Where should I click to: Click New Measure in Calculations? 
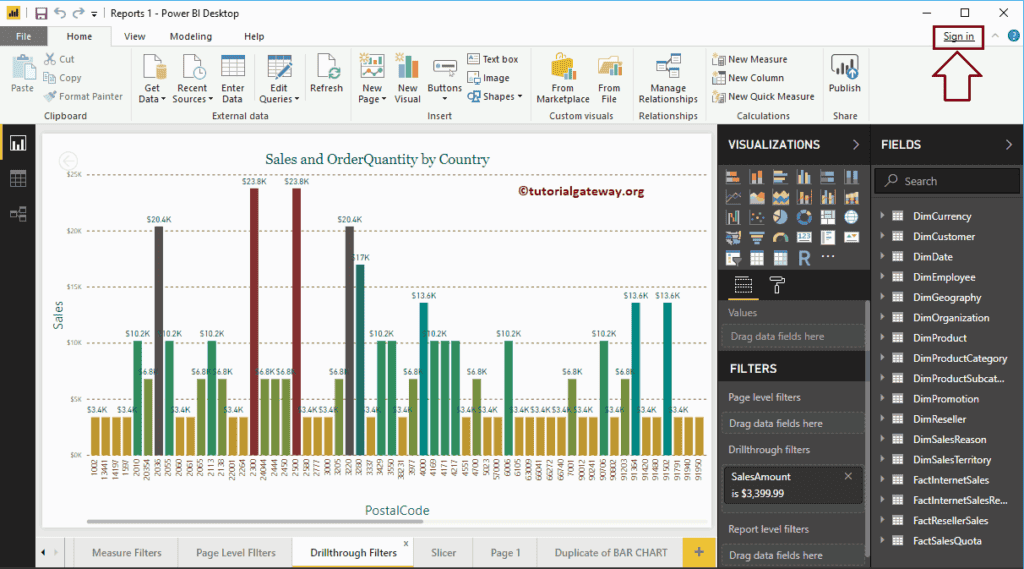[749, 59]
